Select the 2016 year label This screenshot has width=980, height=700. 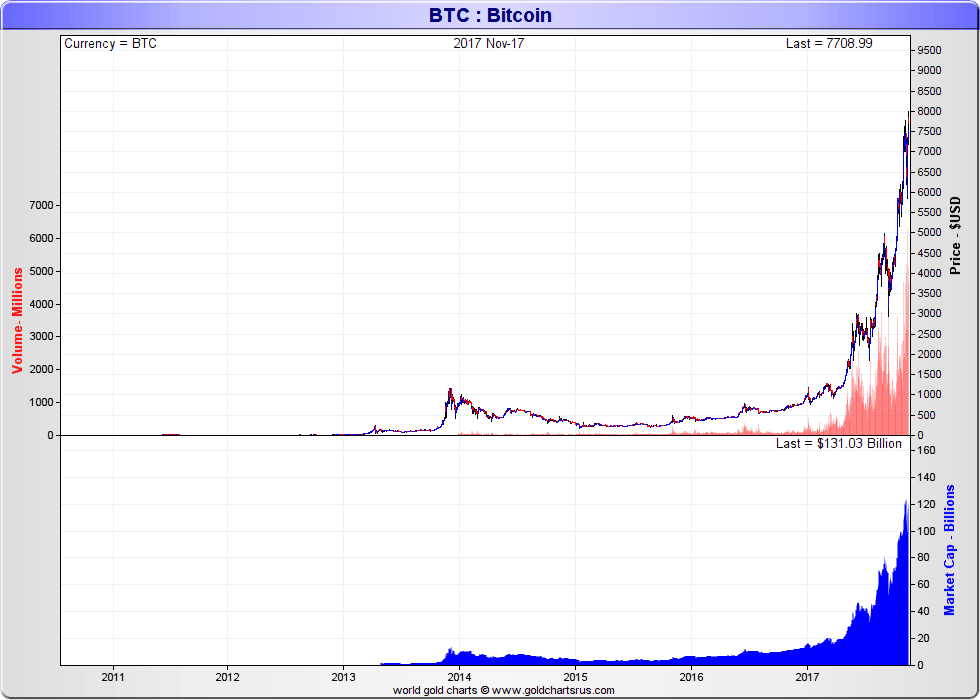691,676
